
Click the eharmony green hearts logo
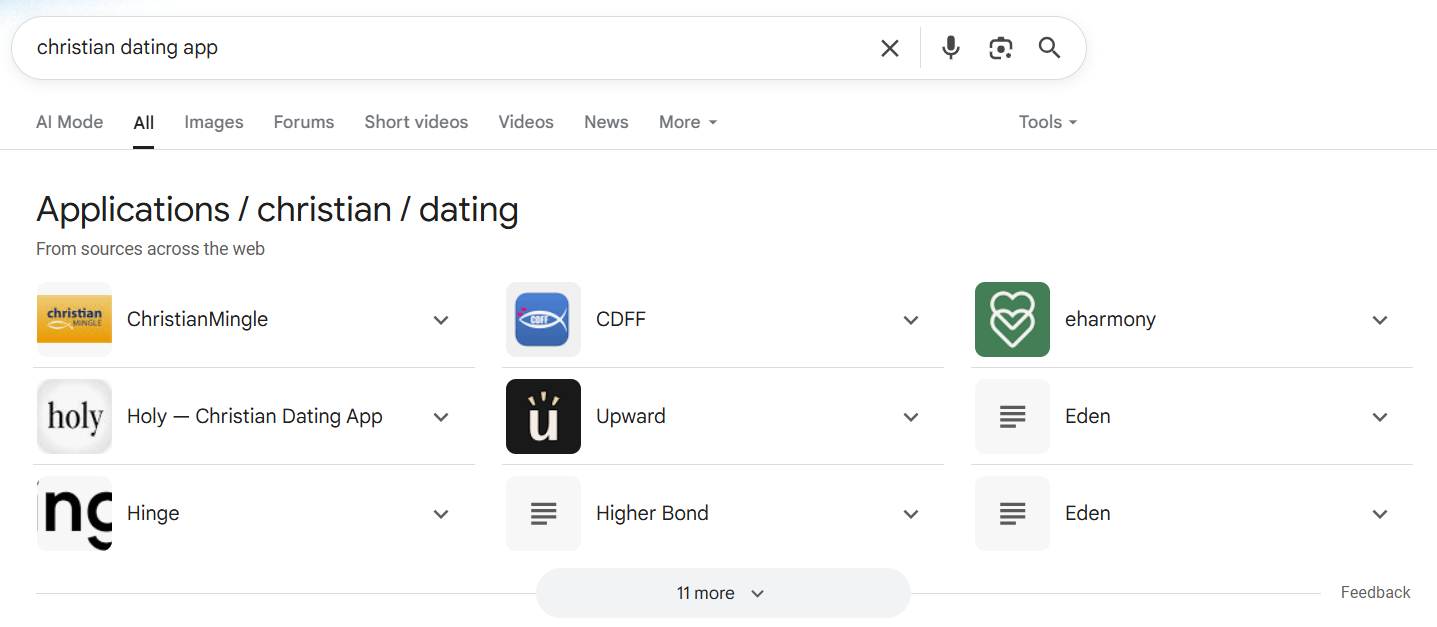pos(1012,320)
